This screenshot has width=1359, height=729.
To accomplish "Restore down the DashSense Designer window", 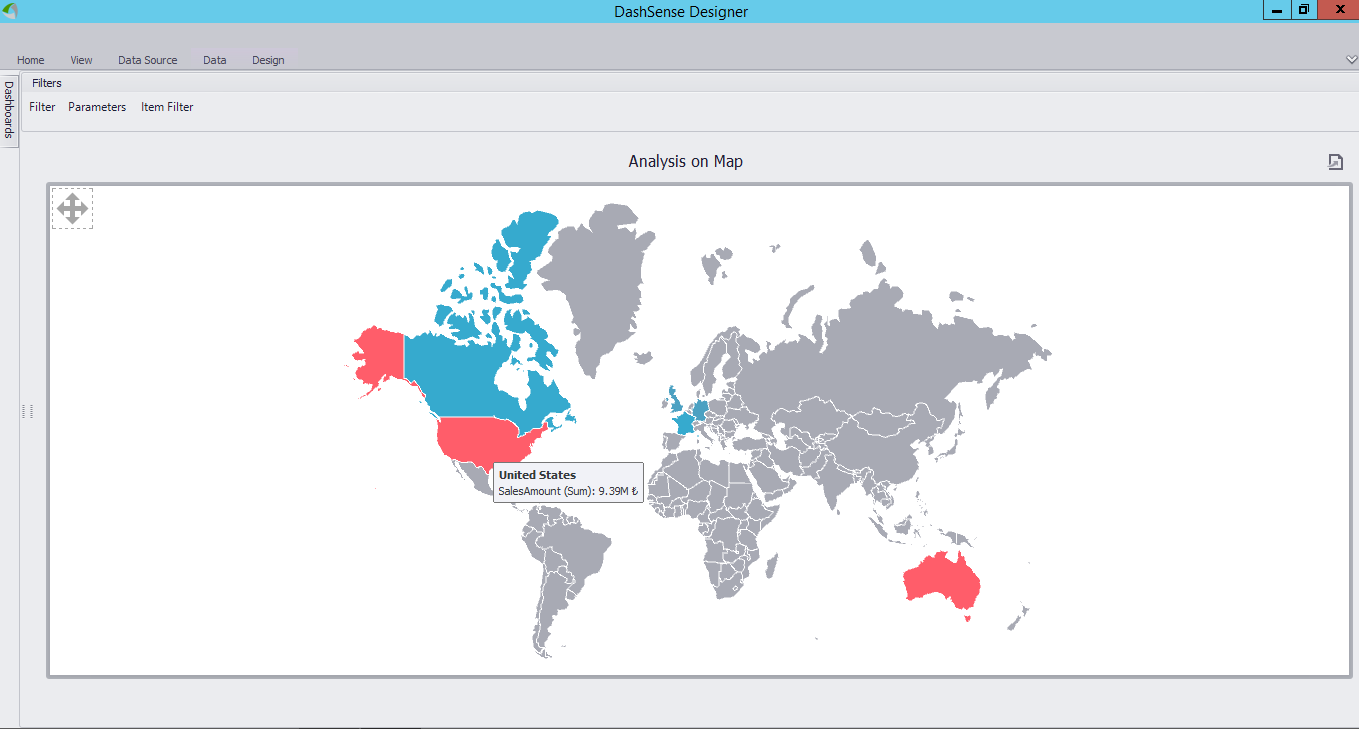I will [x=1304, y=10].
